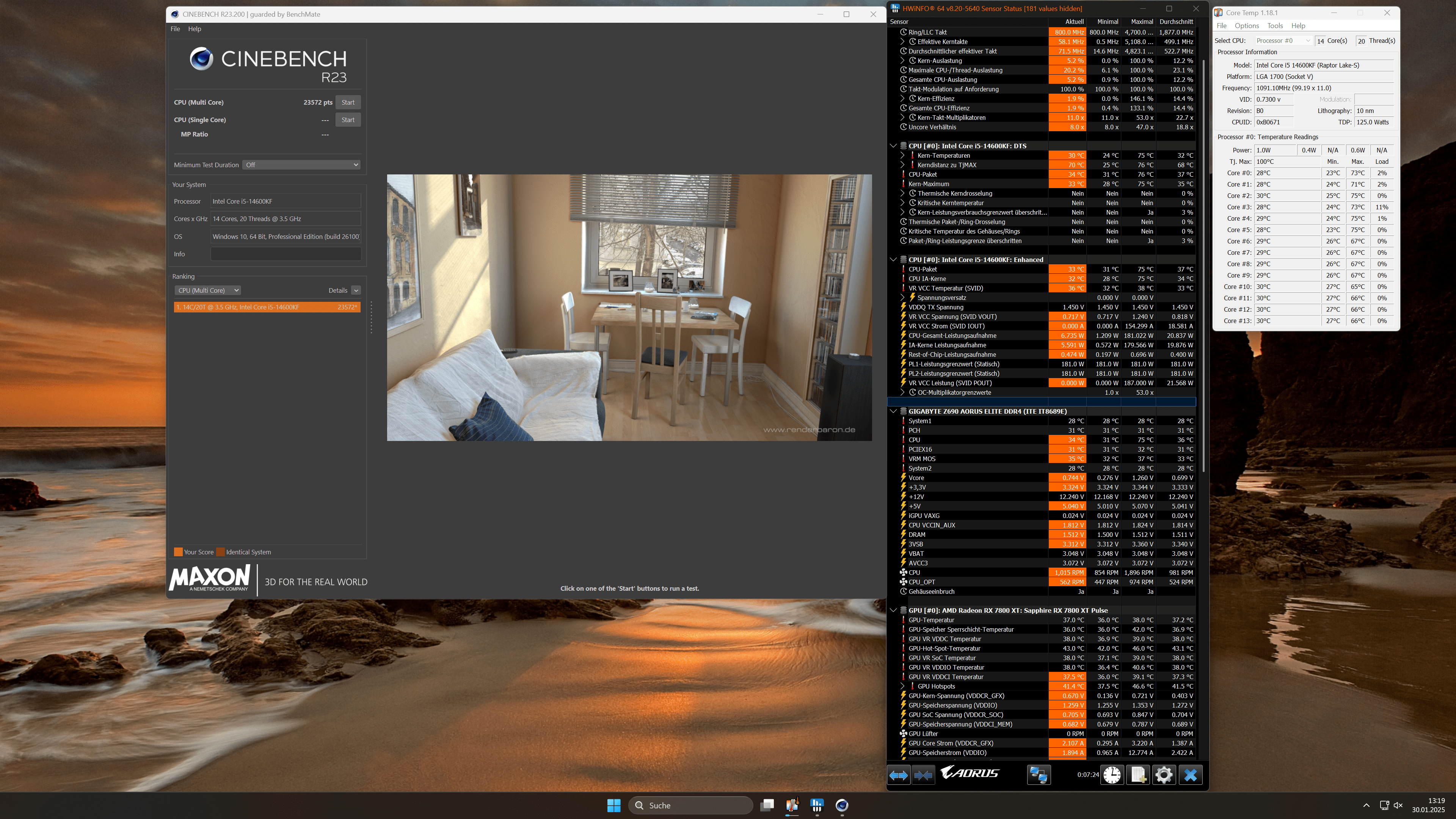Open the Core Temp Options menu

1246,26
